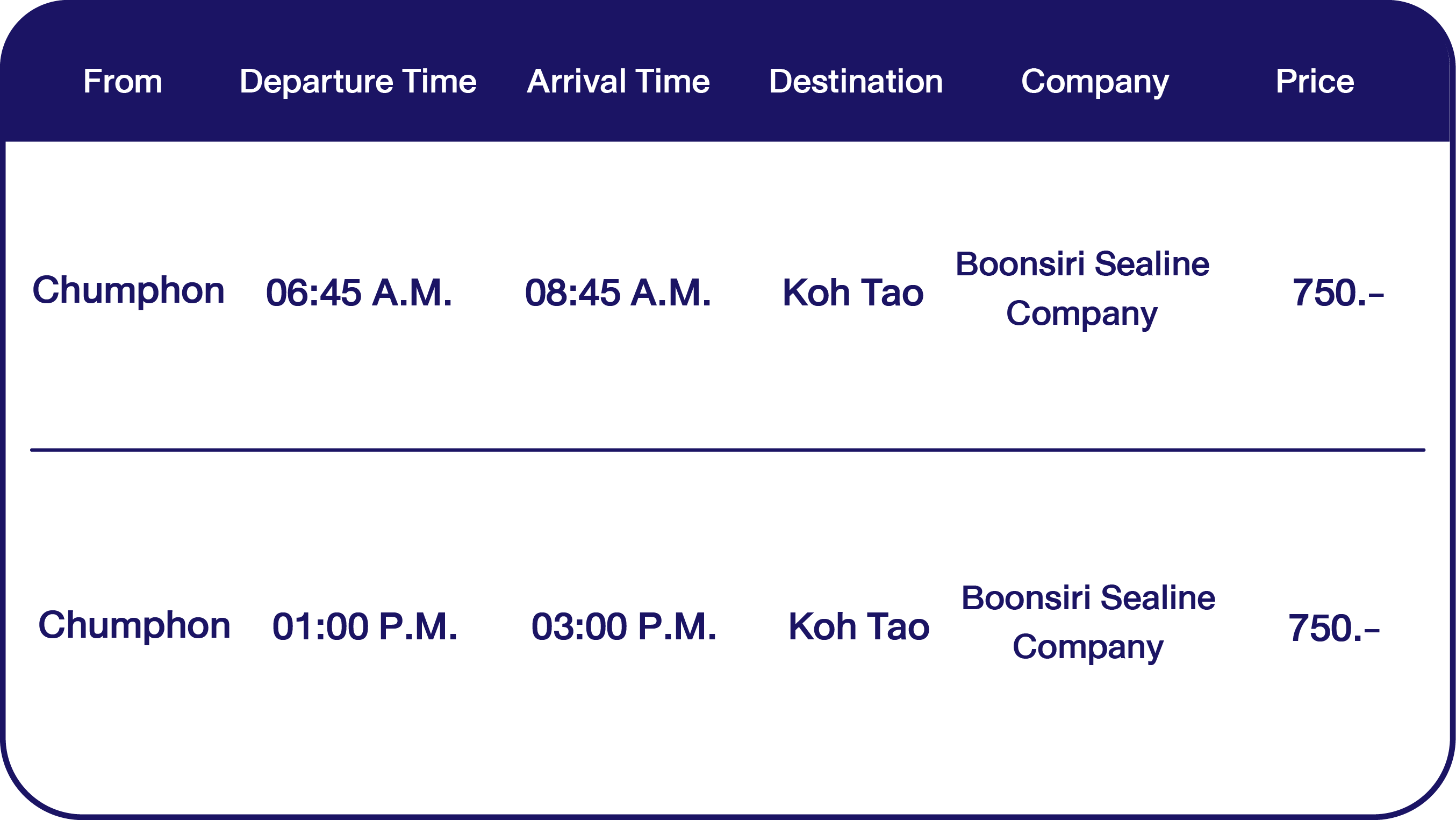Click the 08:45 A.M. arrival time
This screenshot has width=1456, height=820.
[x=618, y=293]
